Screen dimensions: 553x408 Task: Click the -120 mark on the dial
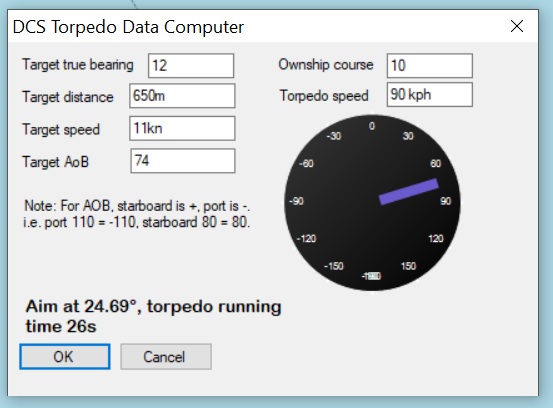click(306, 238)
